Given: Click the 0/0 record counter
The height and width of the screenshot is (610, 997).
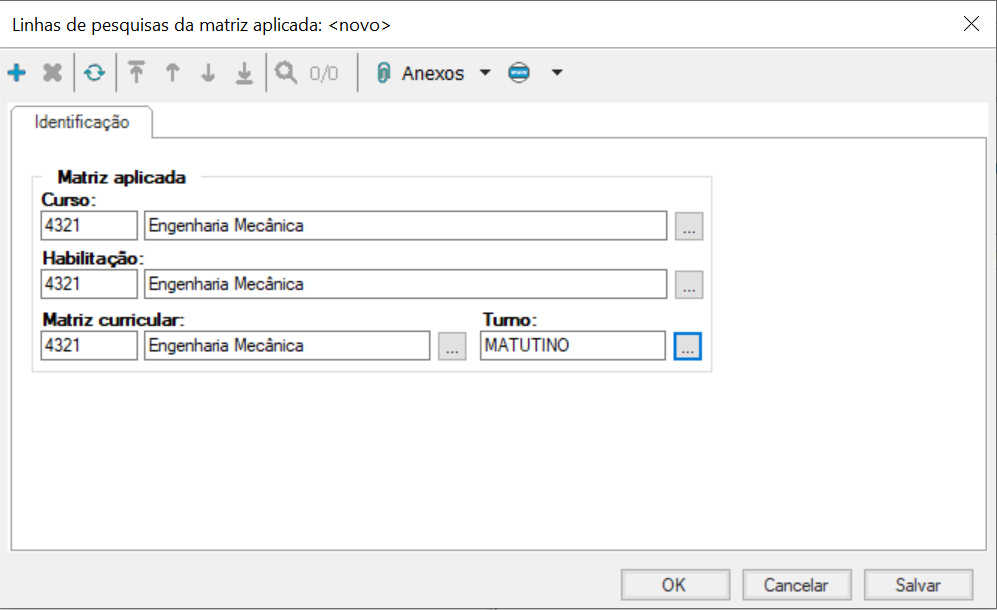Looking at the screenshot, I should [324, 73].
